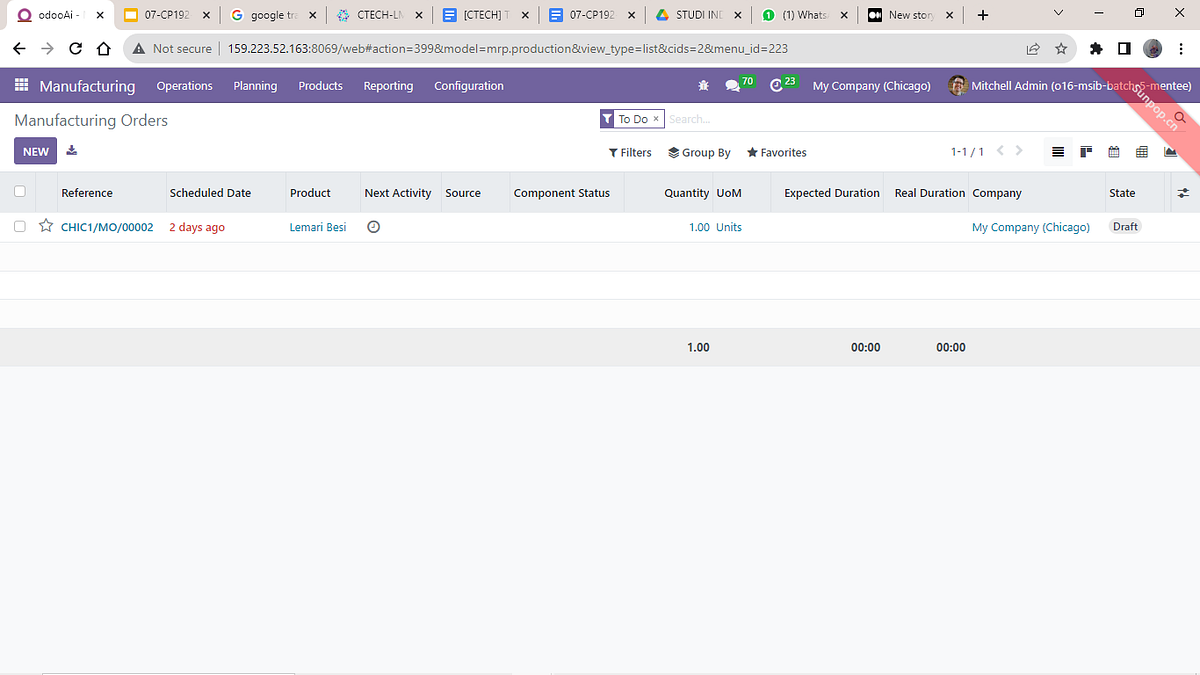Screen dimensions: 1200x675
Task: Open the Odoo apps grid menu
Action: (x=22, y=86)
